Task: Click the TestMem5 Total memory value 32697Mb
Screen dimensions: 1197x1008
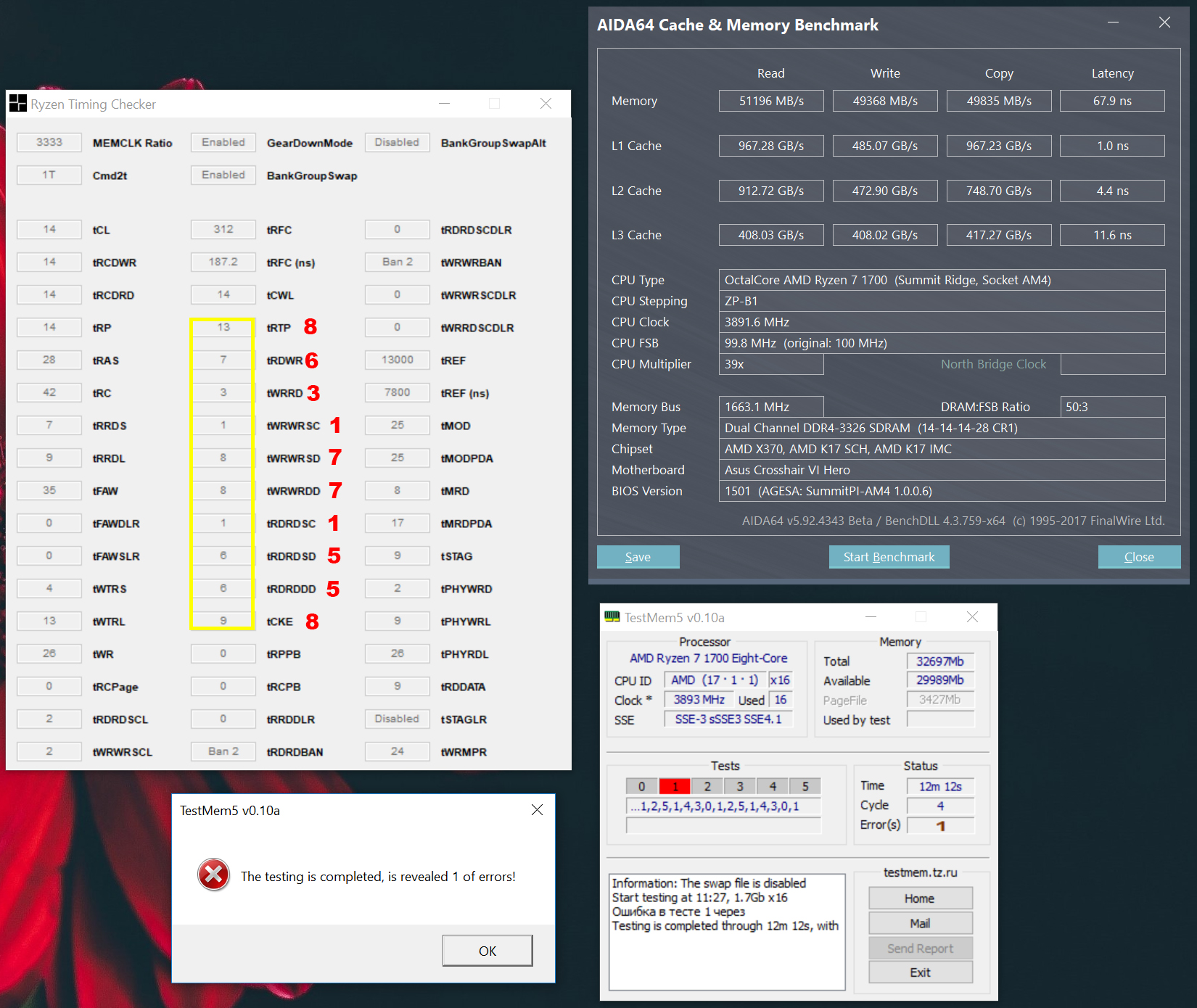Action: coord(940,661)
